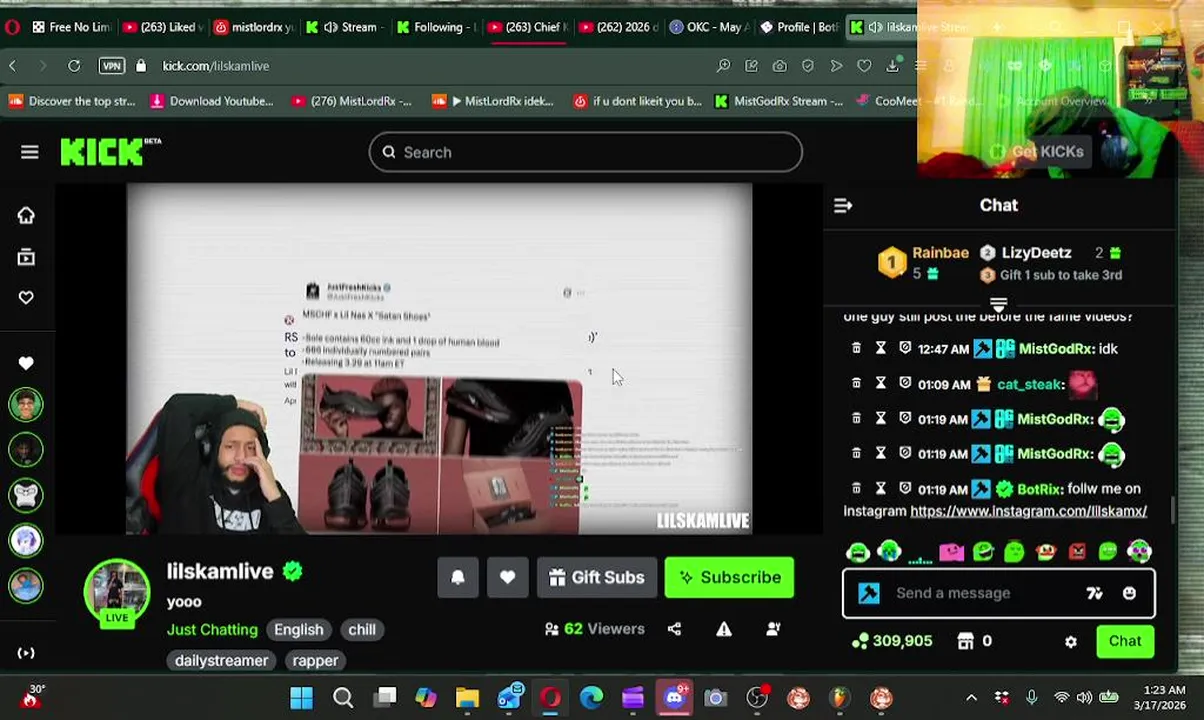The image size is (1204, 720).
Task: Open the Opera main menu logo
Action: point(11,27)
